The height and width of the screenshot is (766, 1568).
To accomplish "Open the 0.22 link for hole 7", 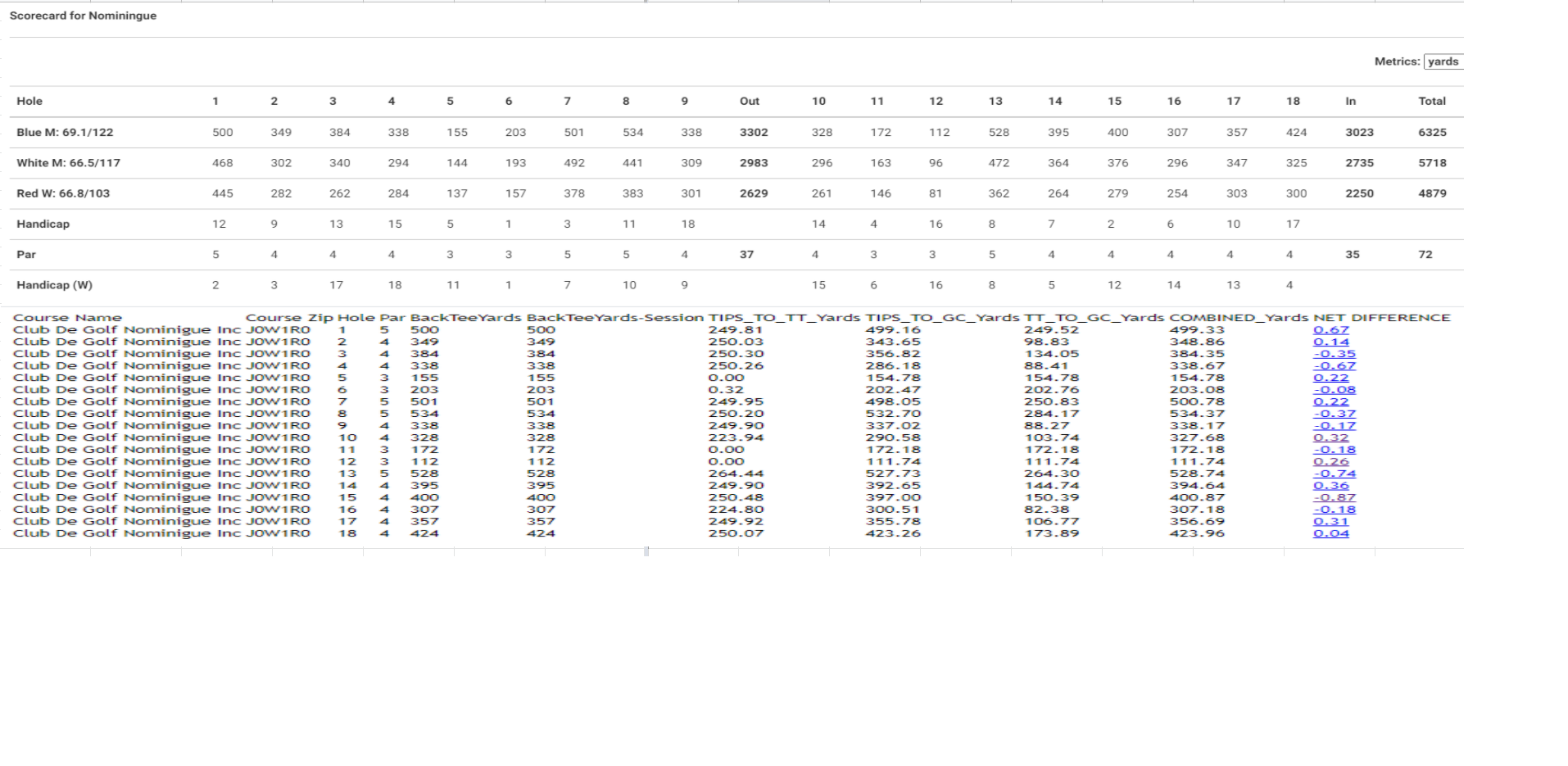I will [1331, 401].
